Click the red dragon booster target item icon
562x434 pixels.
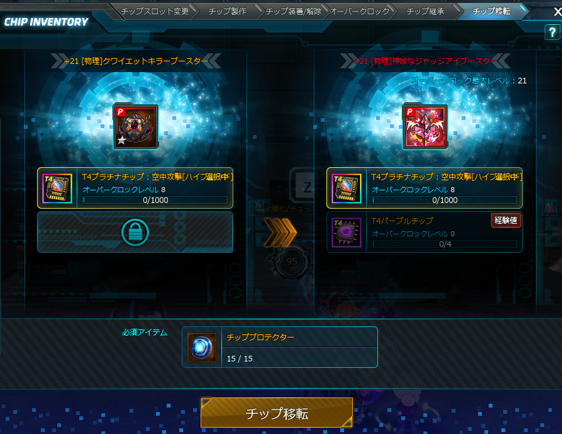[x=425, y=127]
